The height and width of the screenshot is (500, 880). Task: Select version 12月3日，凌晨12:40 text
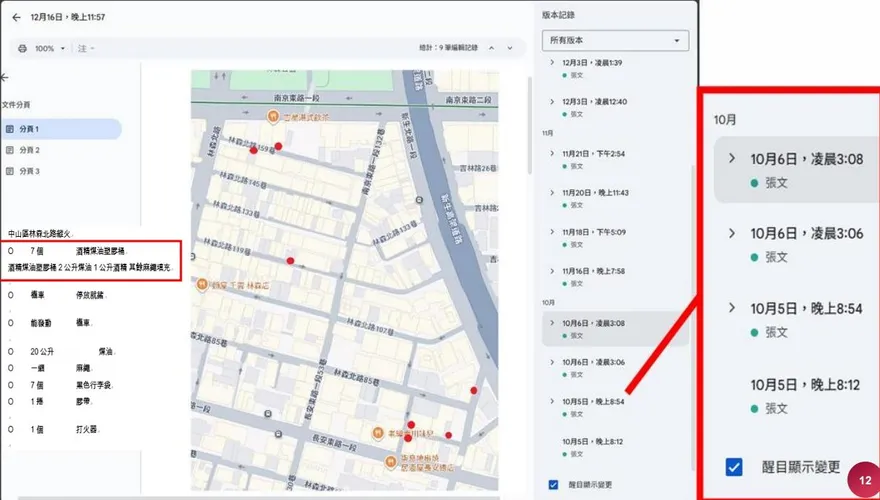click(x=594, y=102)
